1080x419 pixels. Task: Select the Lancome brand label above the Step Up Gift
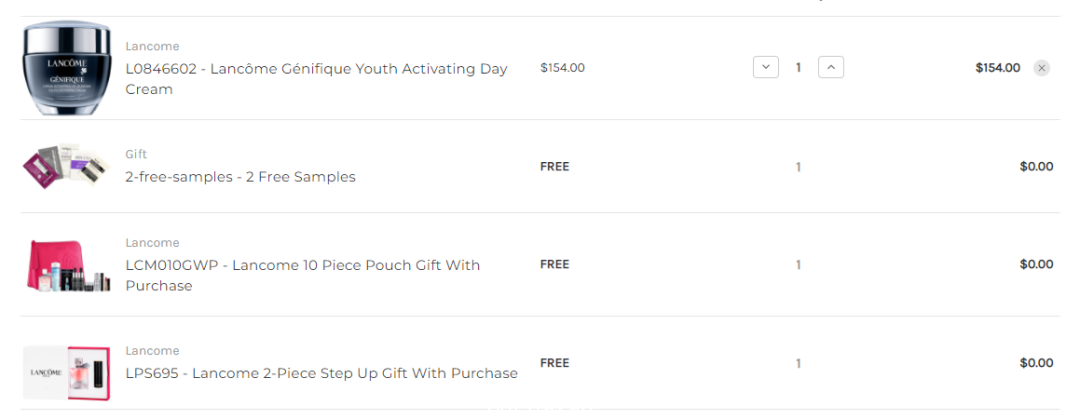(x=152, y=351)
